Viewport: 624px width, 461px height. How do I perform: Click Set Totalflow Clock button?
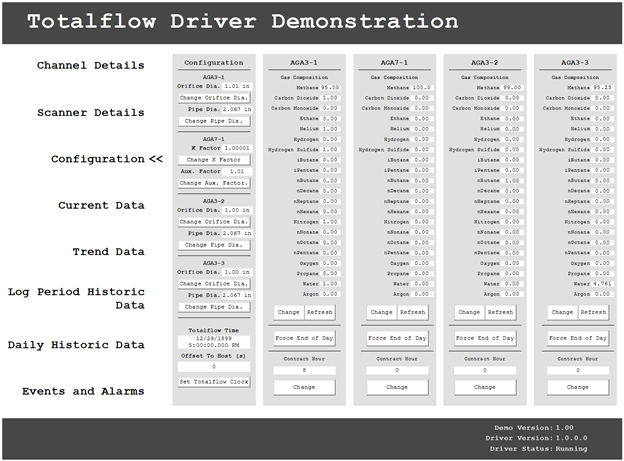[214, 382]
